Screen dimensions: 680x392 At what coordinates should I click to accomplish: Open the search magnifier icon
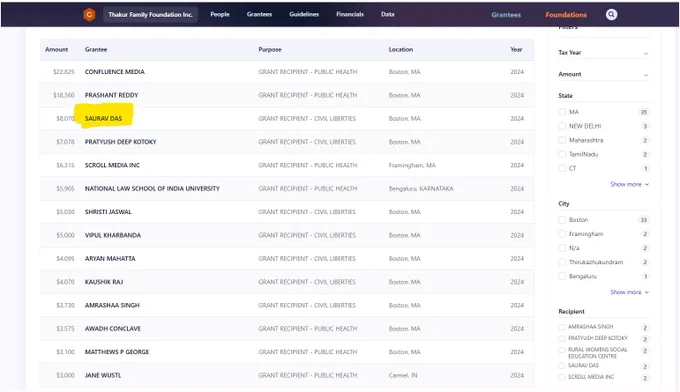tap(611, 15)
